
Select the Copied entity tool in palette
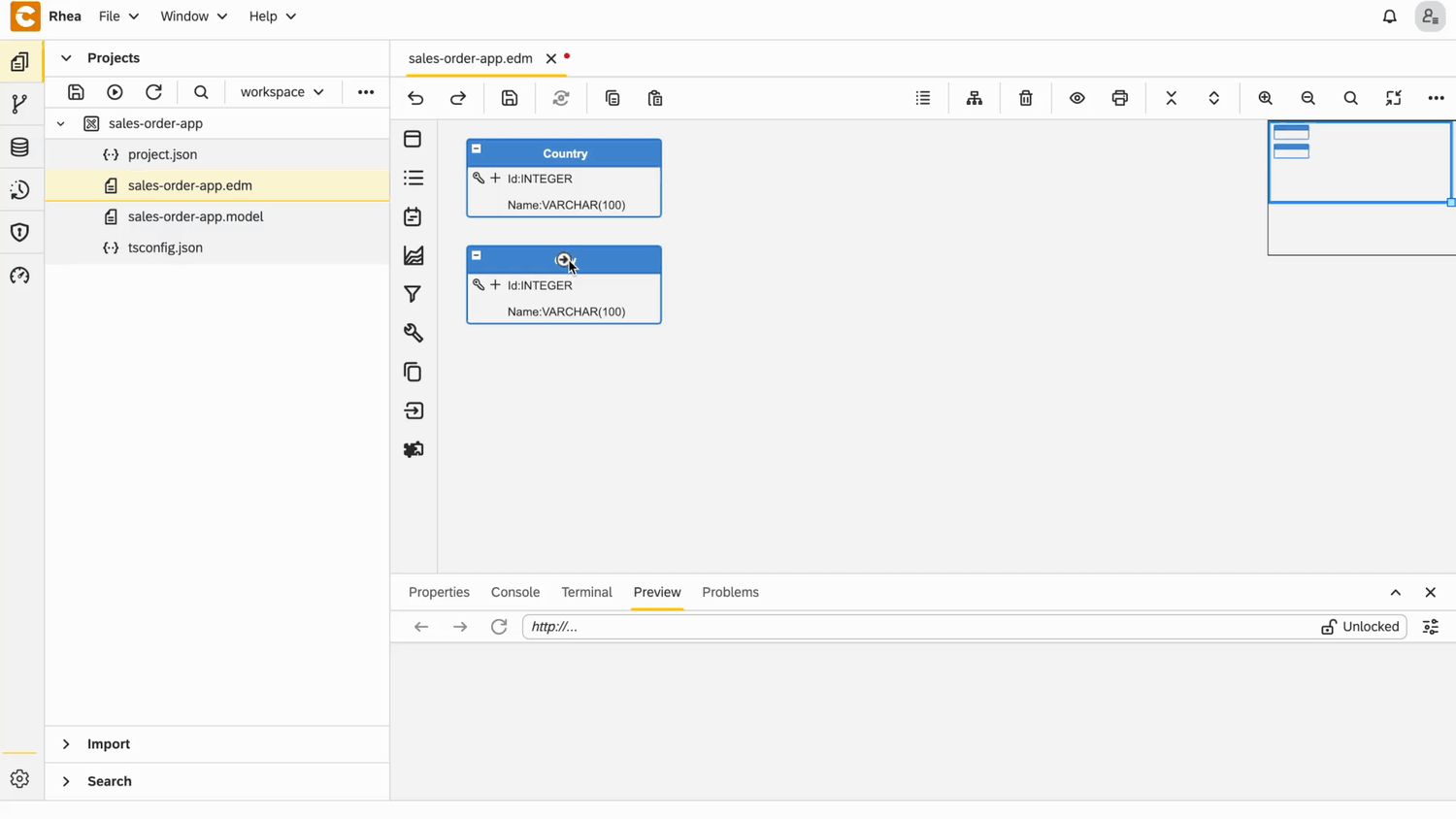(414, 372)
